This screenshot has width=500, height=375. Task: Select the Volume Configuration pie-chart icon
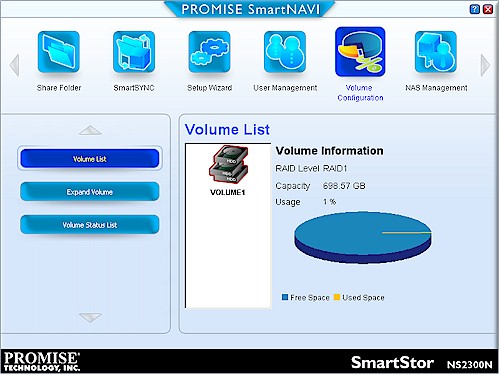point(360,52)
